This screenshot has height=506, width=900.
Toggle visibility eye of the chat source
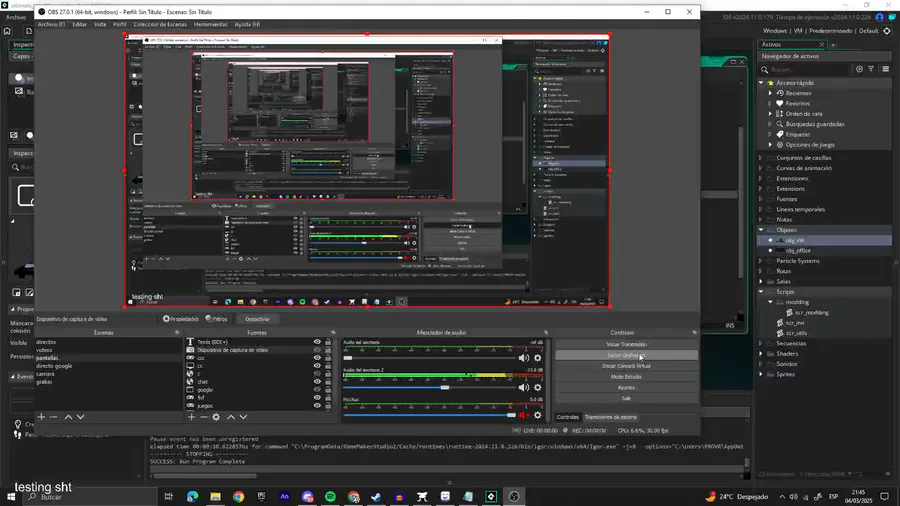[x=317, y=382]
